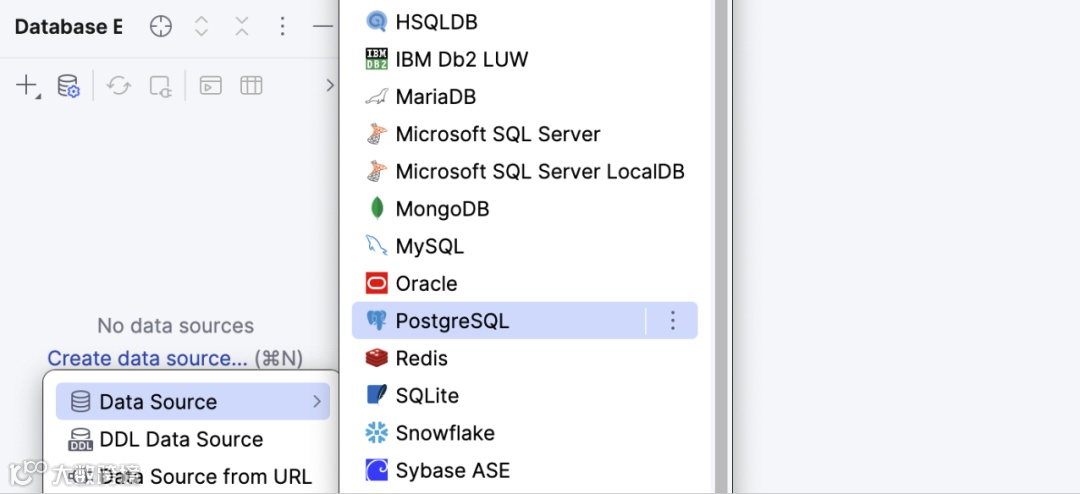
Task: Click the MongoDB leaf icon
Action: tap(377, 208)
